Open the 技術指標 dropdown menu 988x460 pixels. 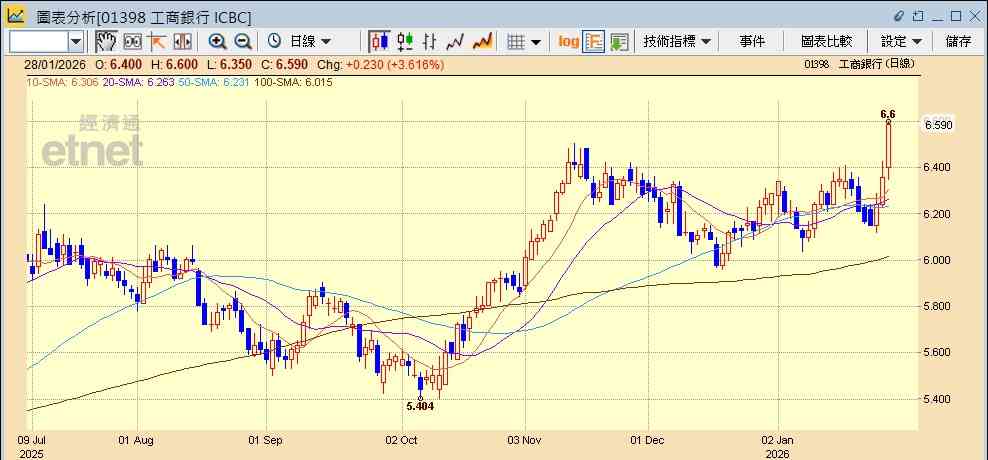(676, 42)
